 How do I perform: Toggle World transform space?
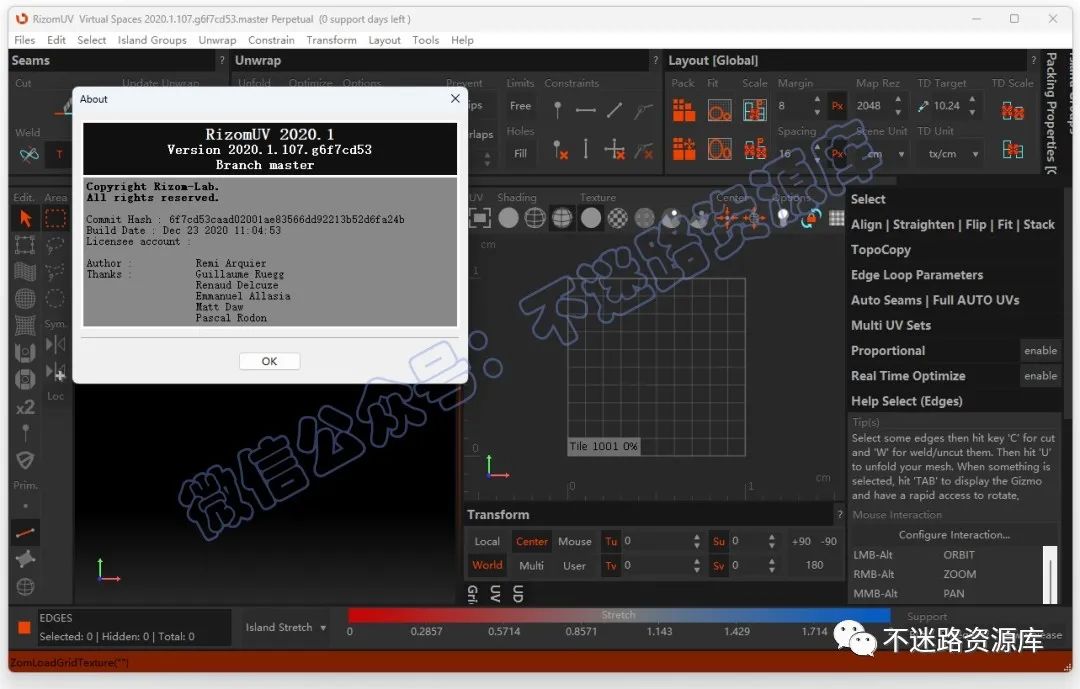(487, 565)
